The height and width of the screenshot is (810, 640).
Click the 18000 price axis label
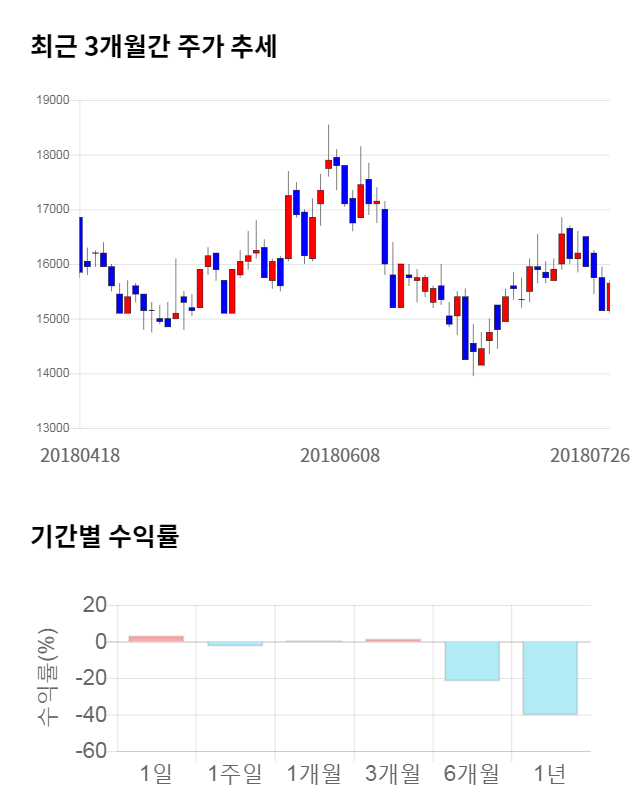[52, 155]
